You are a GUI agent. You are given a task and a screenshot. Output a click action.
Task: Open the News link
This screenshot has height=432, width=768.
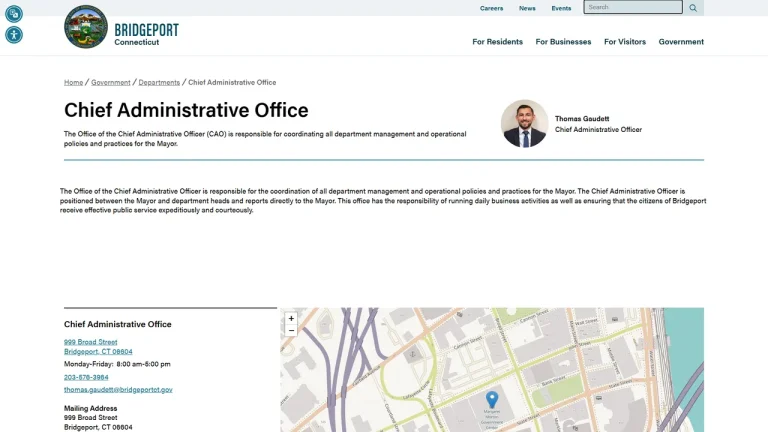[527, 8]
